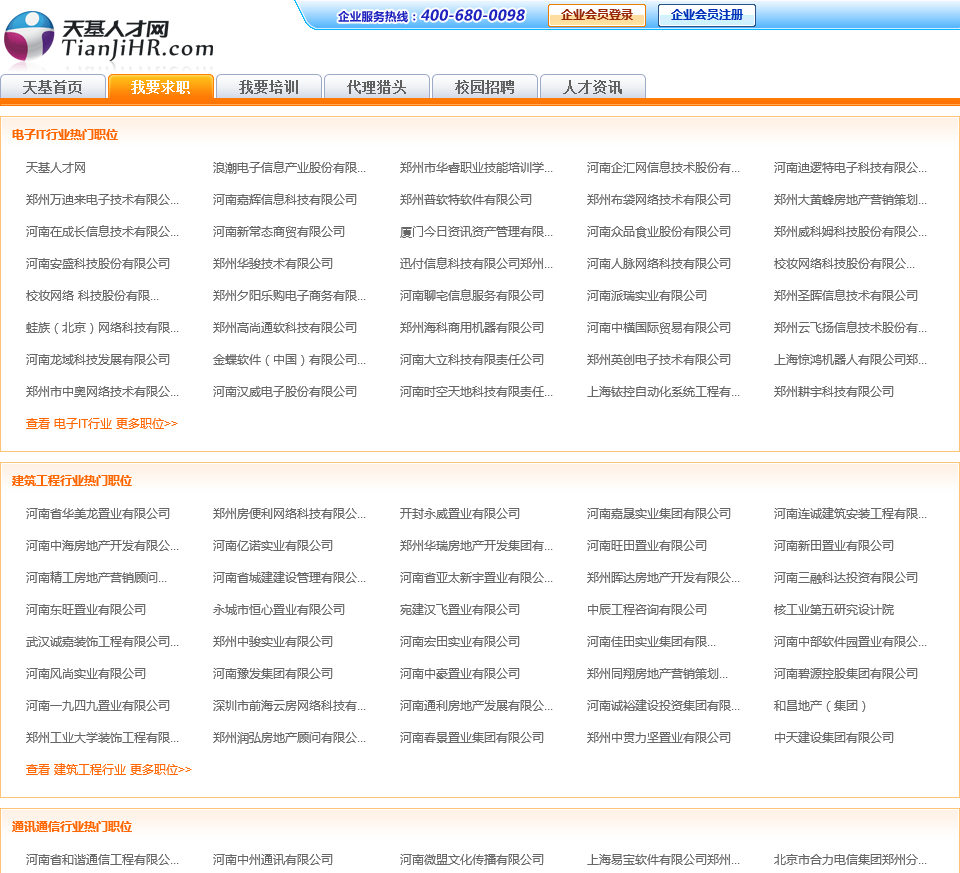Open 浪潮电子信息产业股份有限... link

[x=289, y=168]
